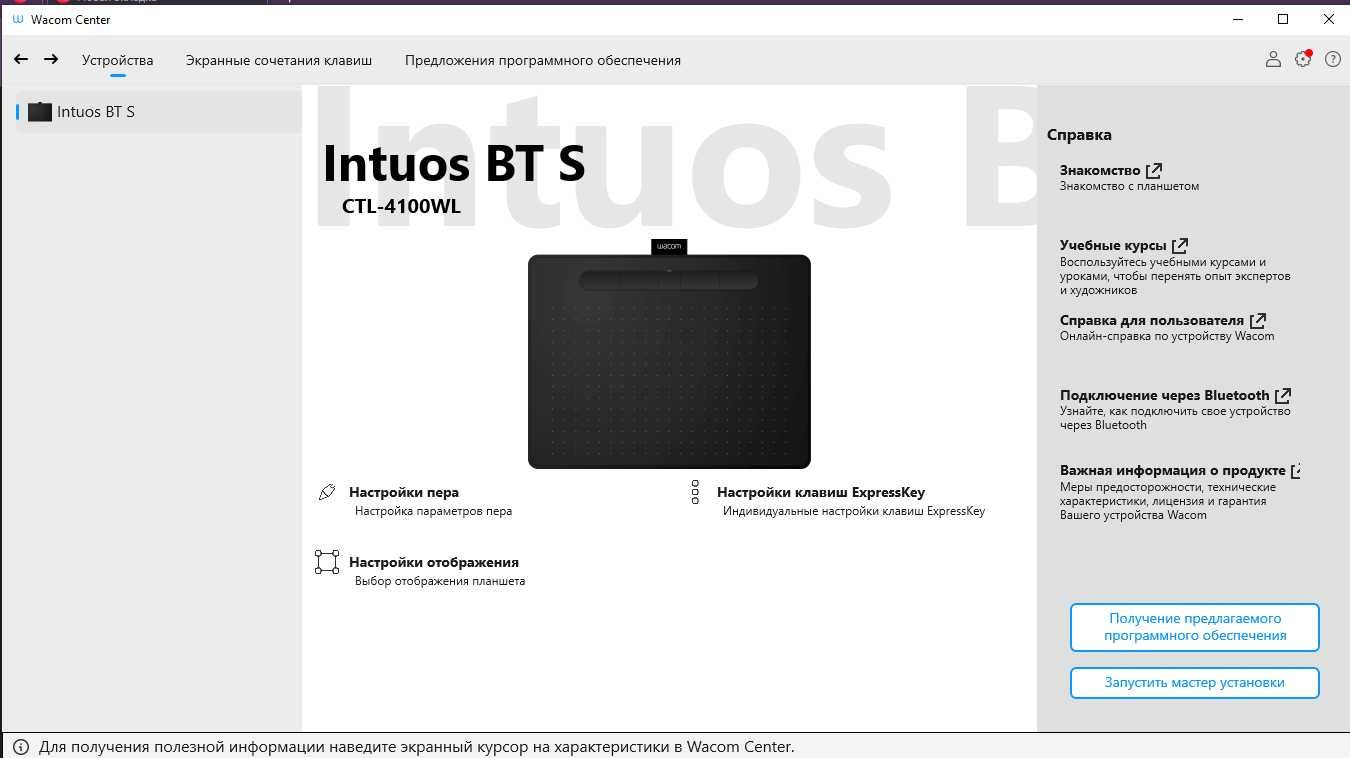Click the pen icon beside Настройки пера
This screenshot has height=758, width=1350.
(x=327, y=492)
